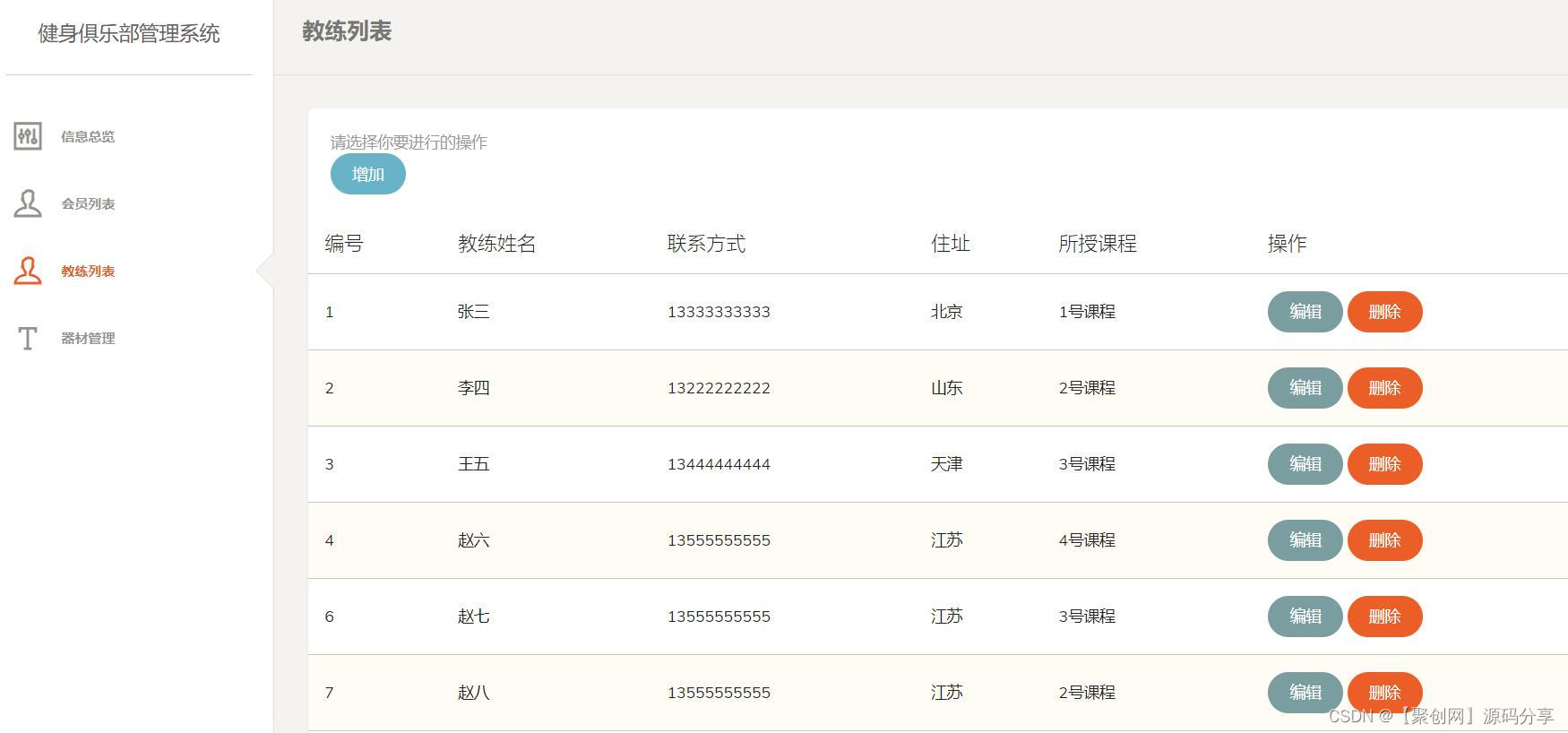Click phone number 13222222222
The width and height of the screenshot is (1568, 733).
(x=719, y=388)
